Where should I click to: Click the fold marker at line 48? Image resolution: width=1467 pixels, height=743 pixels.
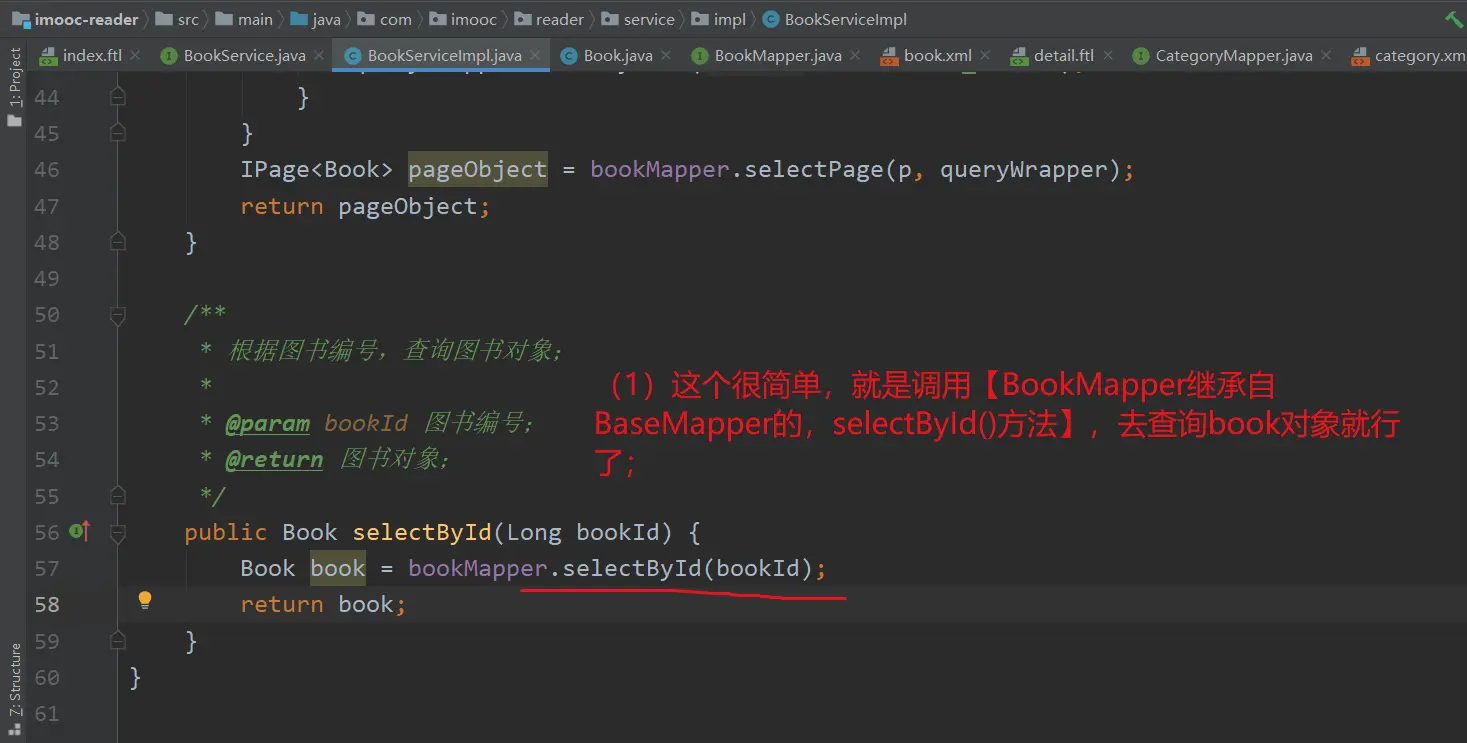(x=118, y=242)
